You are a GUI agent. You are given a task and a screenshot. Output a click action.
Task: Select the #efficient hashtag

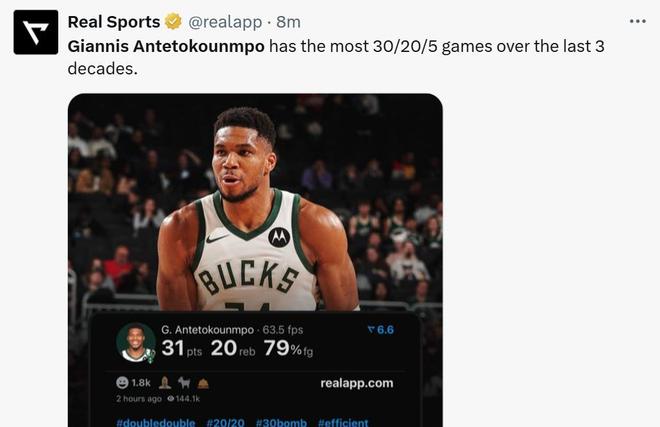click(343, 422)
